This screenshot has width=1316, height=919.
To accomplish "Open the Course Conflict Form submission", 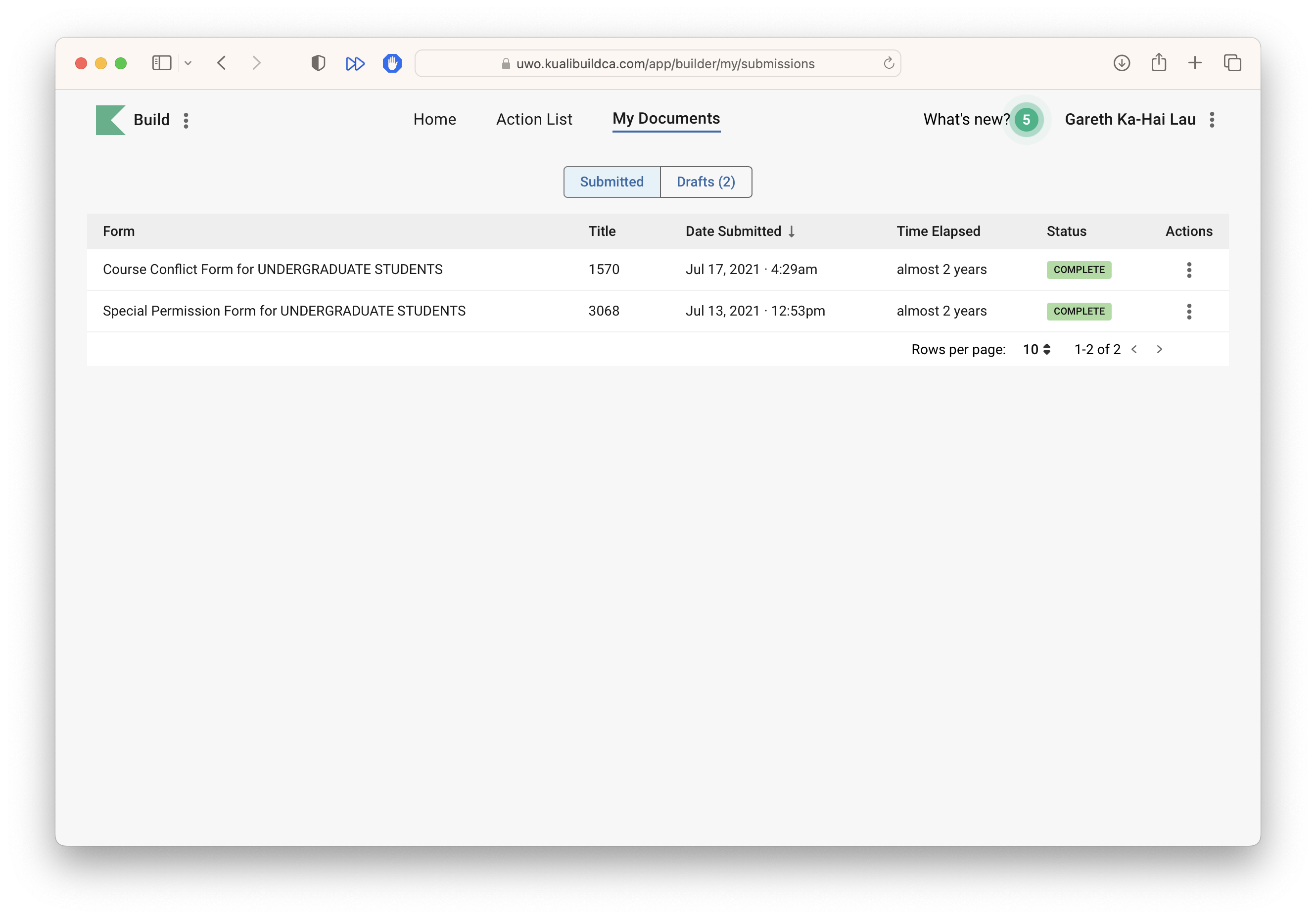I will (x=272, y=269).
